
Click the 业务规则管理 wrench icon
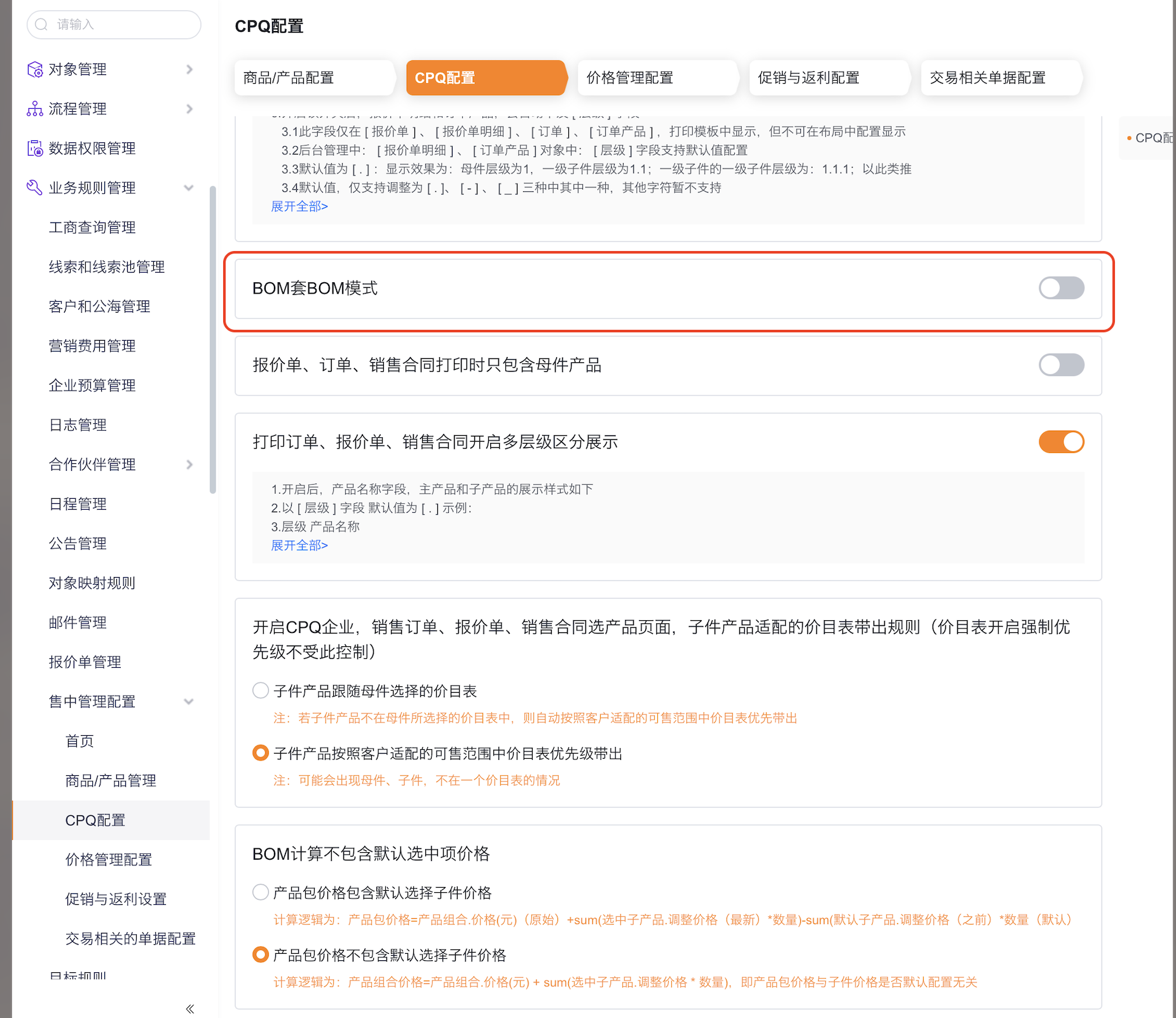[34, 187]
